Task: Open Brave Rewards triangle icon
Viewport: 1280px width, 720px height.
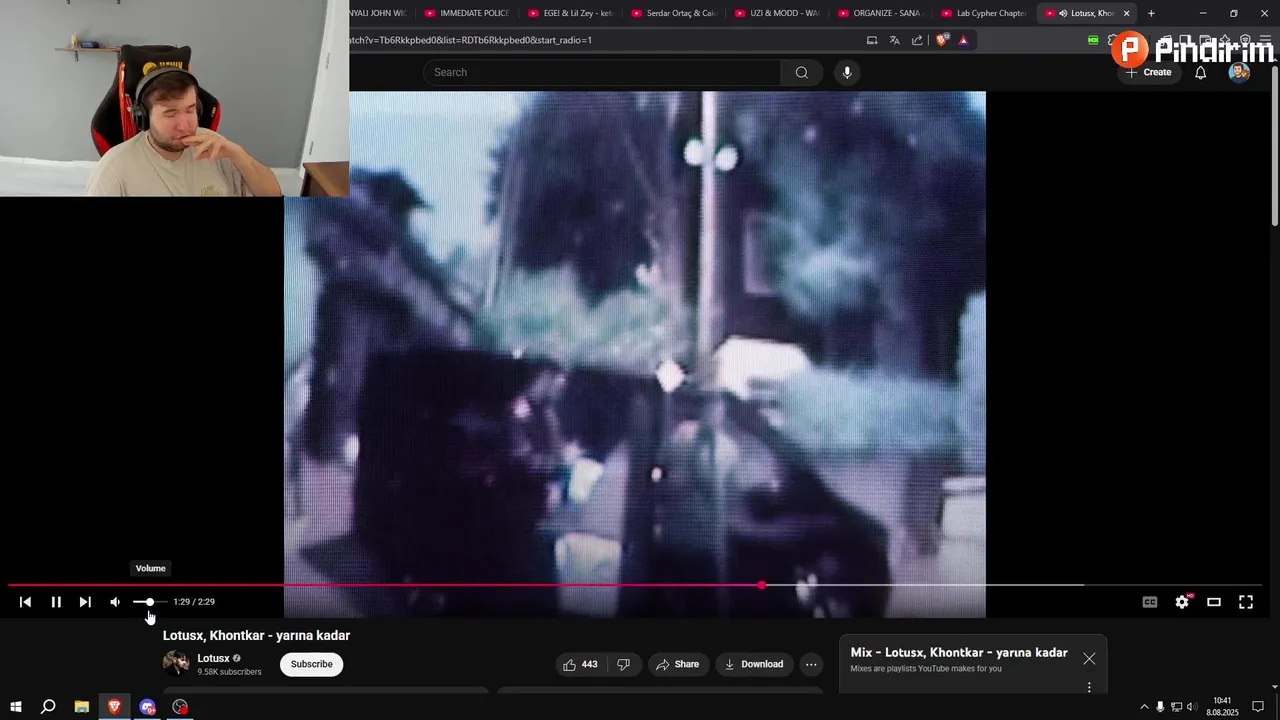Action: [963, 40]
